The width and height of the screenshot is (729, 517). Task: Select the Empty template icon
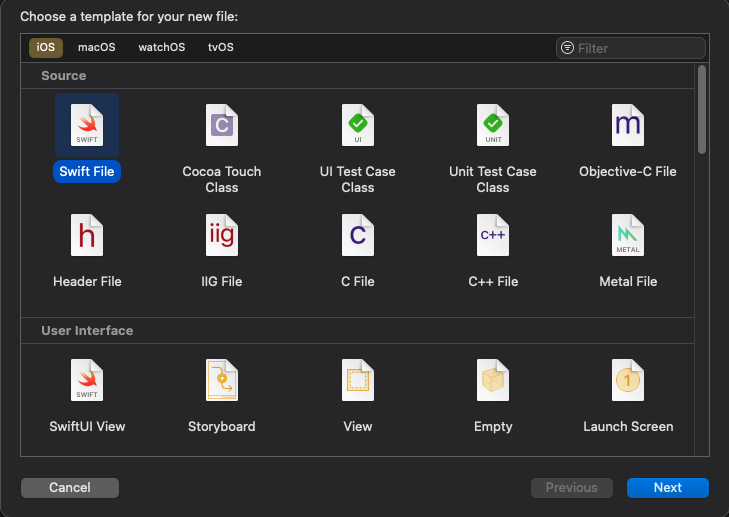coord(493,380)
